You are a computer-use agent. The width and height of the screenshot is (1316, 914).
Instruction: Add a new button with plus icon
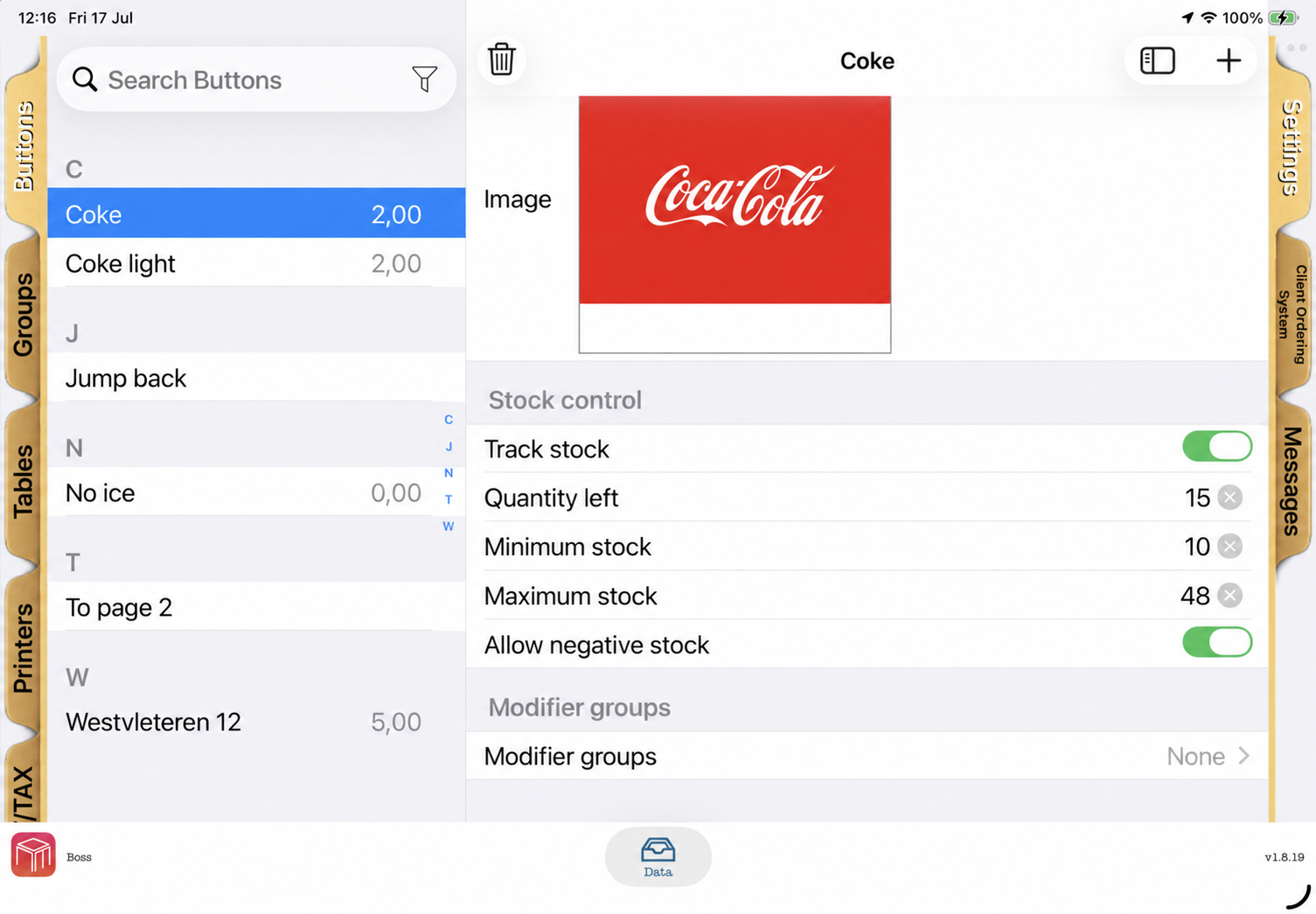(1229, 60)
